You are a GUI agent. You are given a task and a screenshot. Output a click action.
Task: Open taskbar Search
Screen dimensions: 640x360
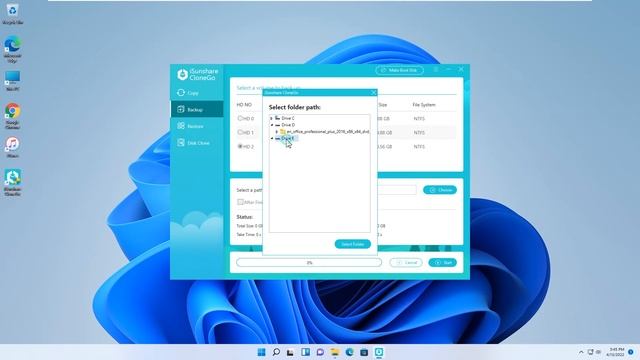(x=276, y=352)
